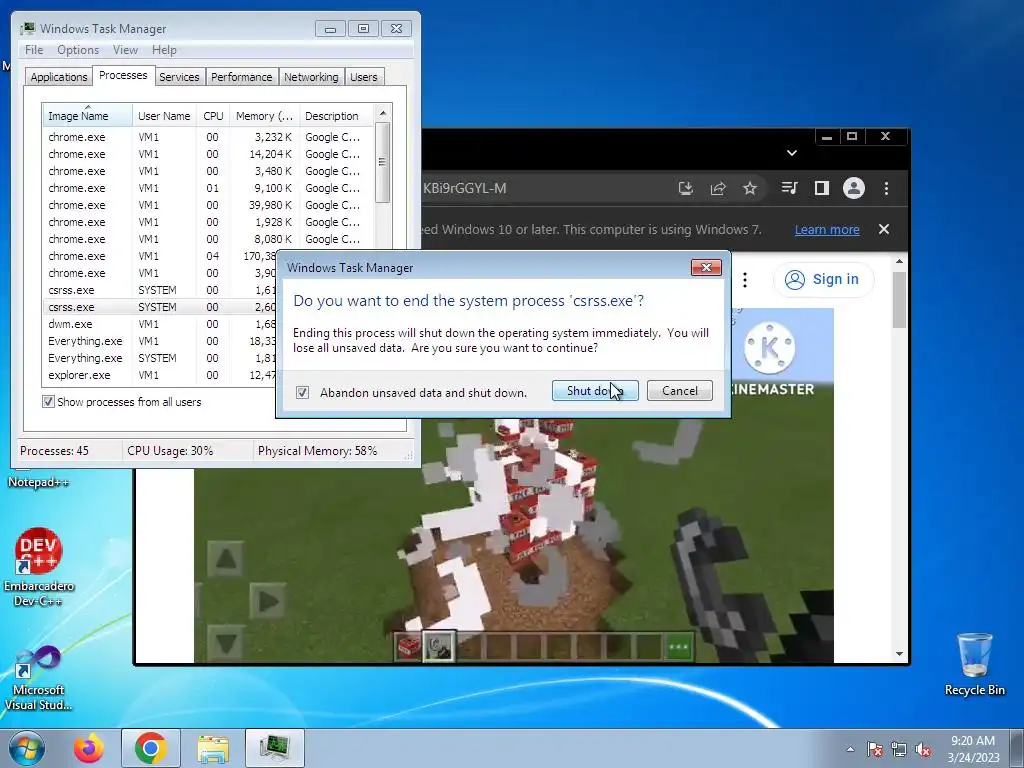Viewport: 1024px width, 768px height.
Task: Sort processes by Memory column
Action: [x=264, y=116]
